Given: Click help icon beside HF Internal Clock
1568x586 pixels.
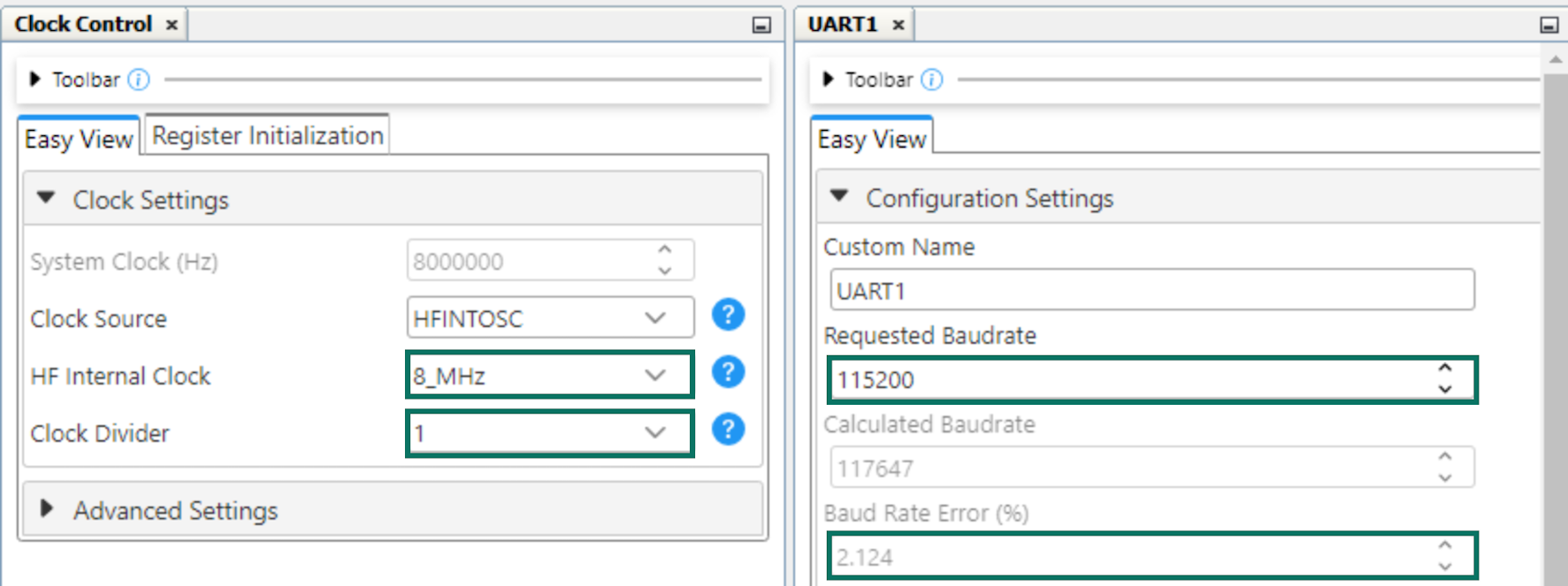Looking at the screenshot, I should (x=728, y=372).
